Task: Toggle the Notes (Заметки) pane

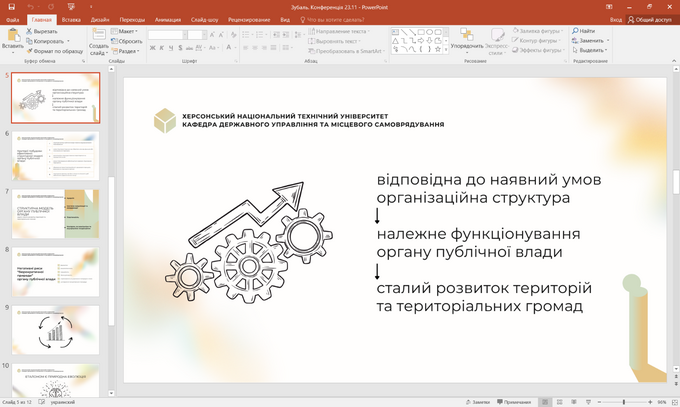Action: point(477,401)
